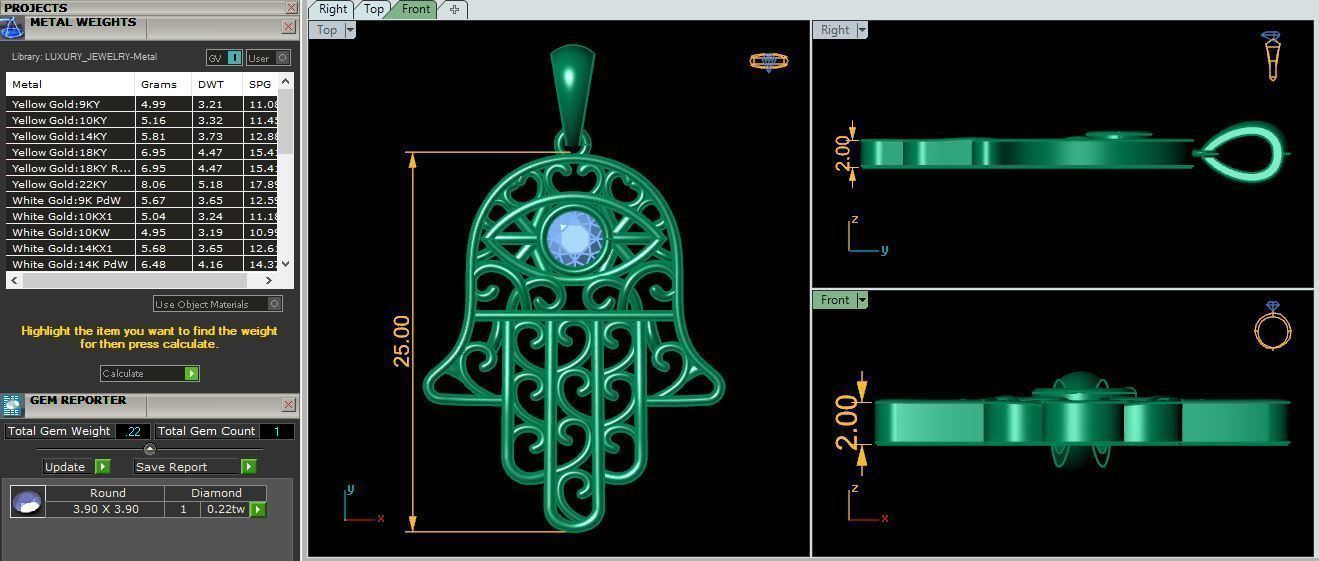The height and width of the screenshot is (561, 1319).
Task: Click the pendant orientation icon in Top viewport
Action: [769, 61]
